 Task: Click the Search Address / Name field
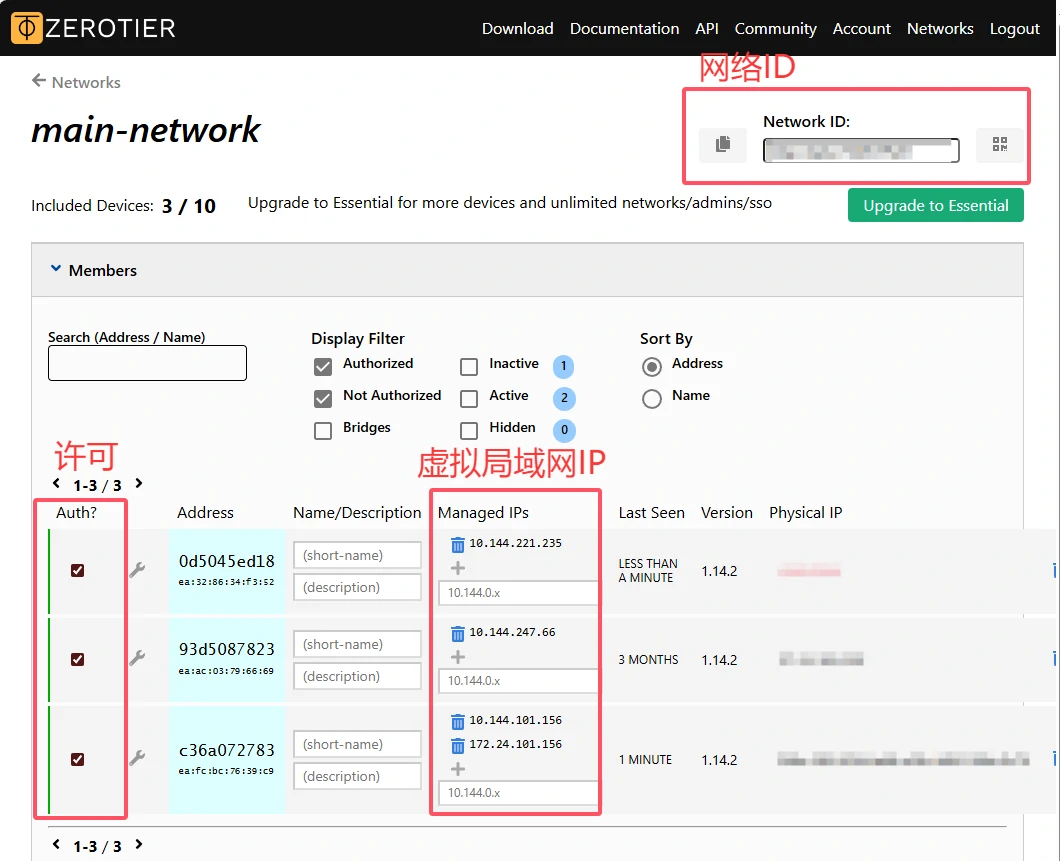147,363
